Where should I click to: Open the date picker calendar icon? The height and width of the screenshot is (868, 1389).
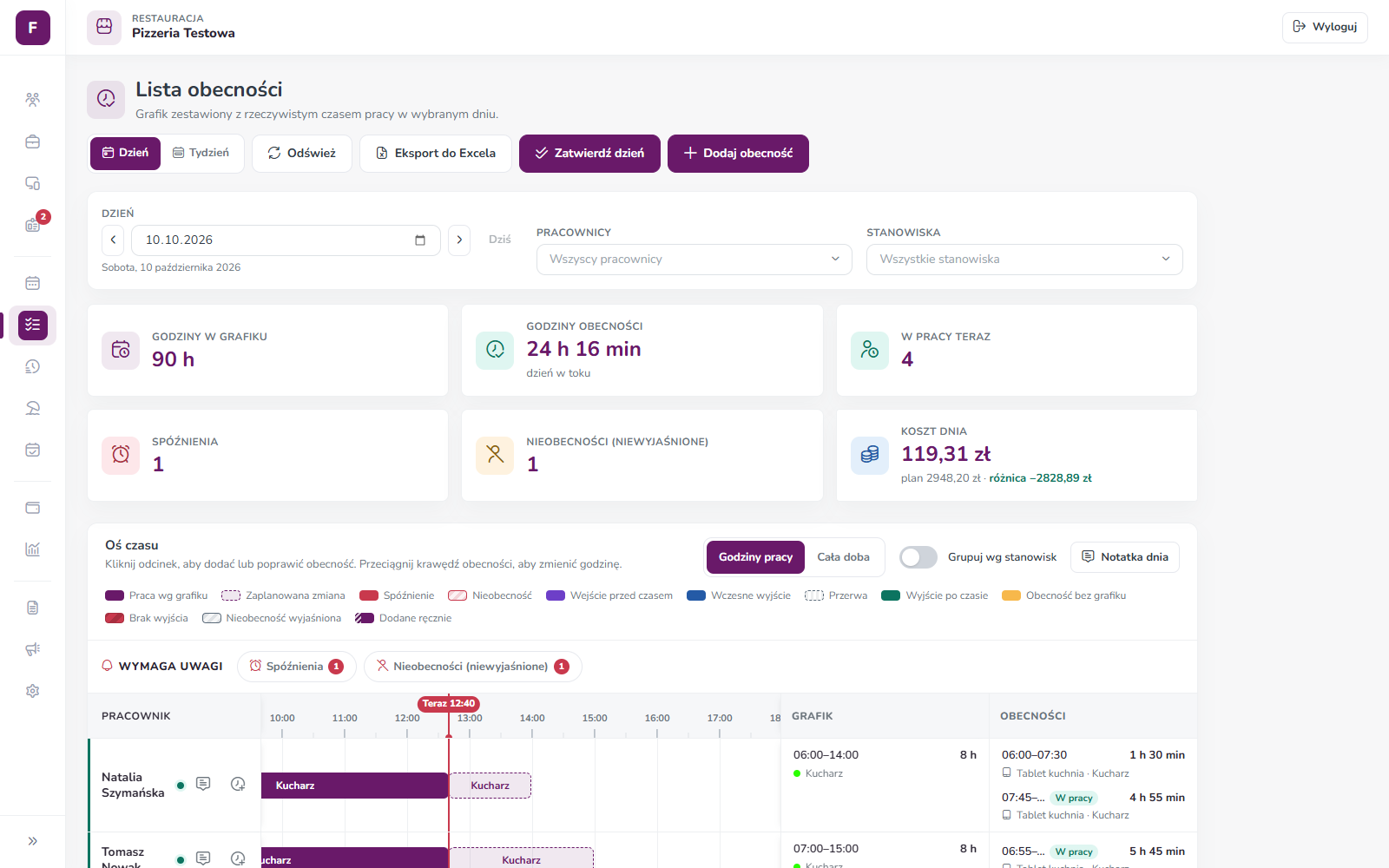pyautogui.click(x=420, y=240)
